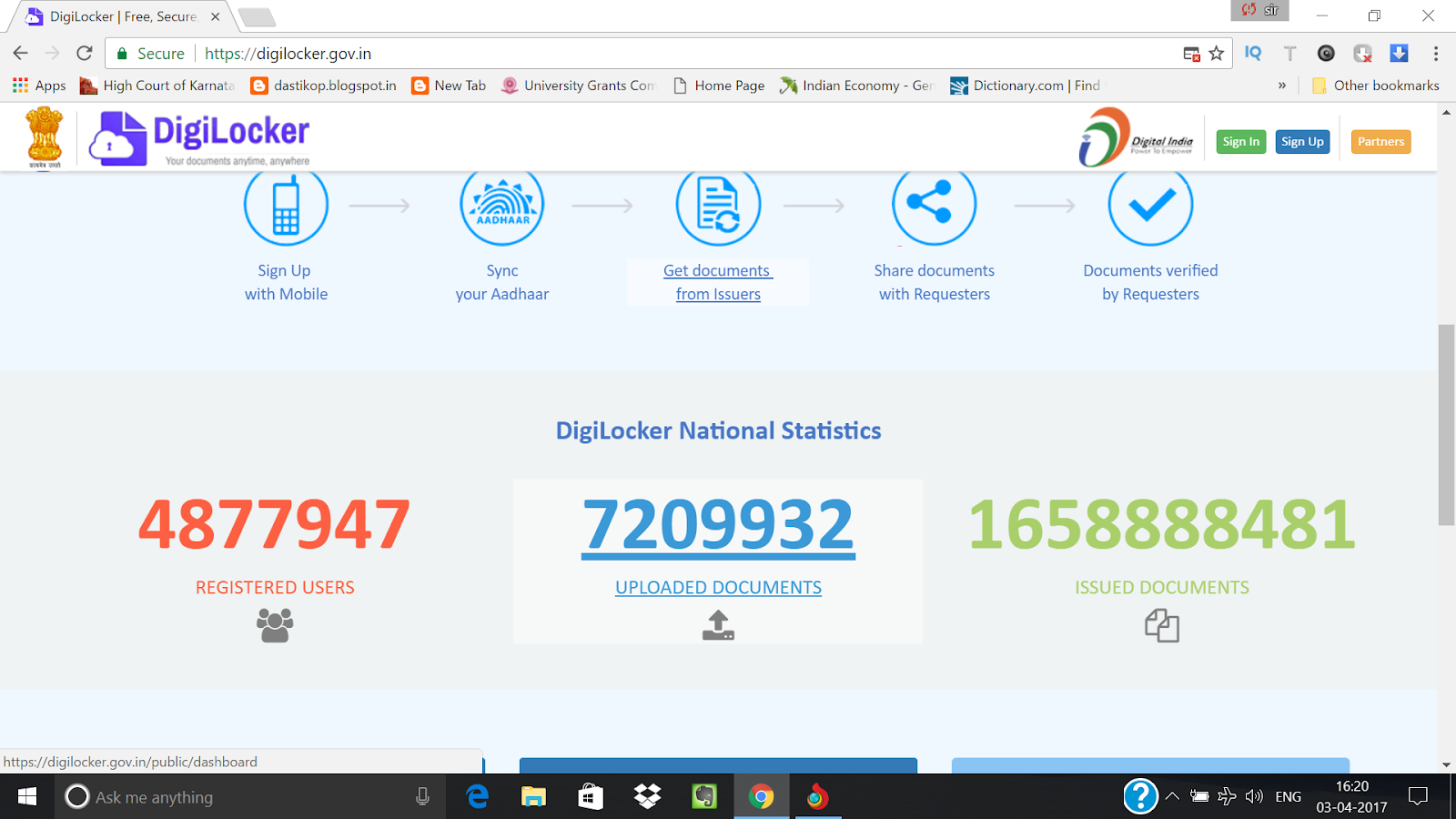The width and height of the screenshot is (1456, 819).
Task: Click the T extension icon in toolbar
Action: coord(1289,54)
